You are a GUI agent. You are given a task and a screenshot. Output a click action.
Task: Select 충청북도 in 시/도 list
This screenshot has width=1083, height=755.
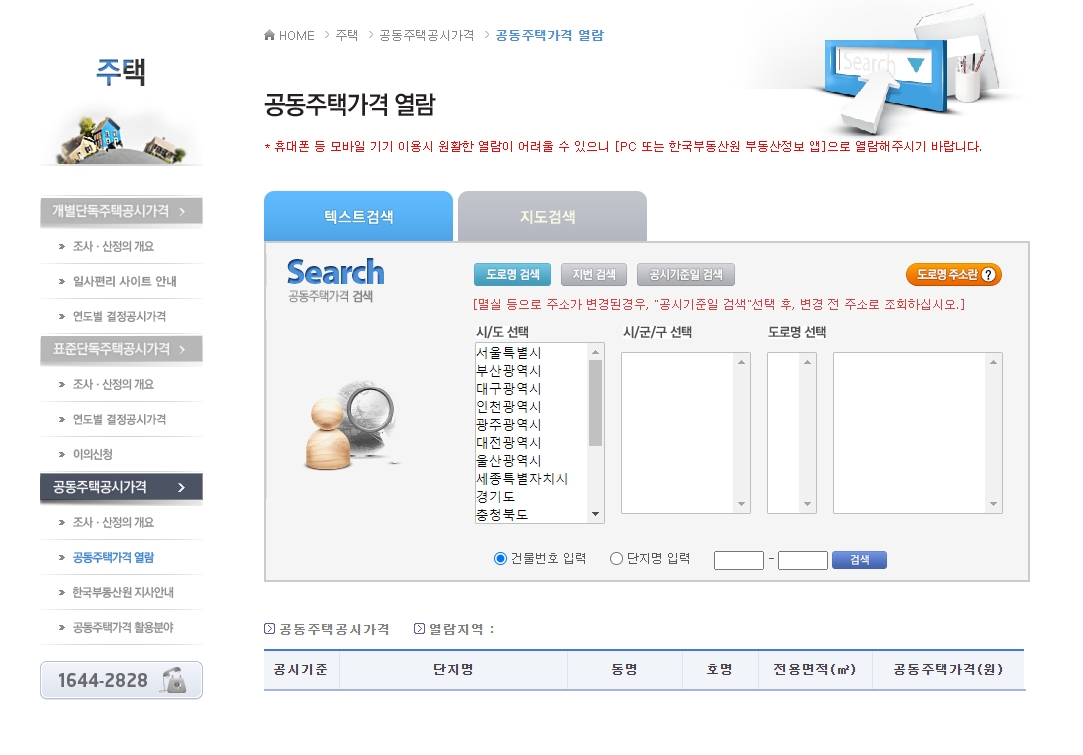click(530, 514)
